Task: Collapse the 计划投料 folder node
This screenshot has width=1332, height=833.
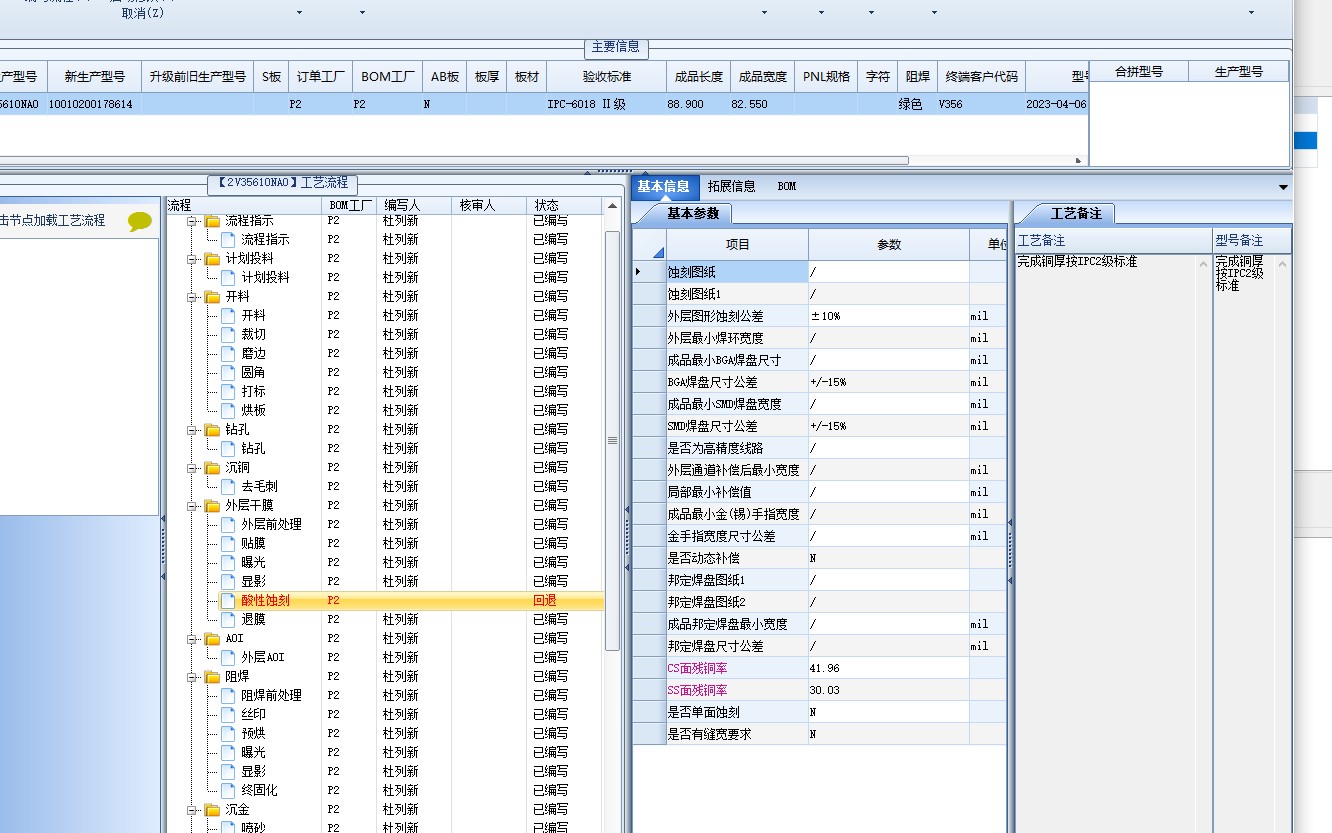Action: pyautogui.click(x=192, y=258)
